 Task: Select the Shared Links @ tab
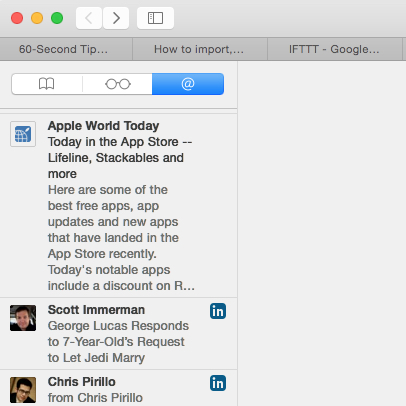click(188, 84)
